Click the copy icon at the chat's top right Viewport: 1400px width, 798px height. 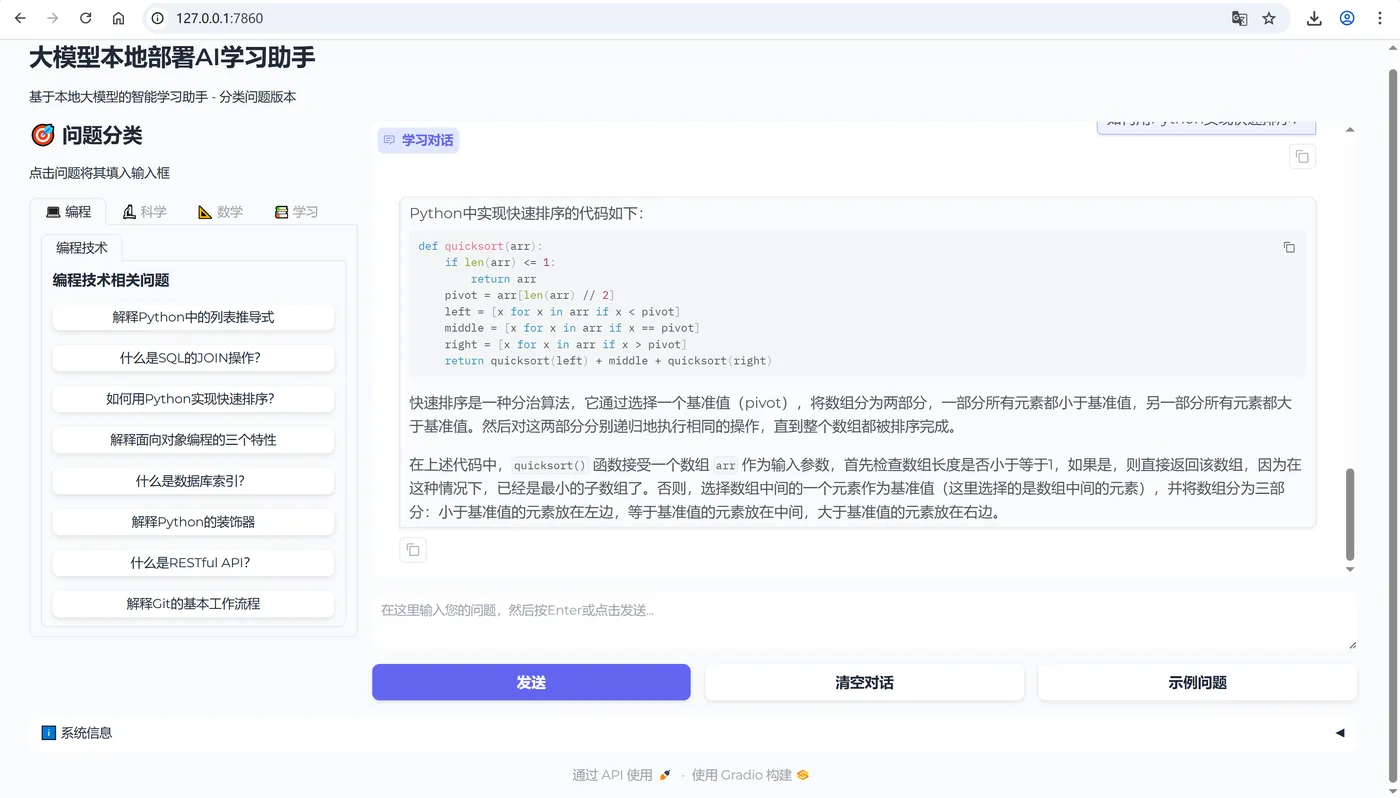click(x=1301, y=156)
